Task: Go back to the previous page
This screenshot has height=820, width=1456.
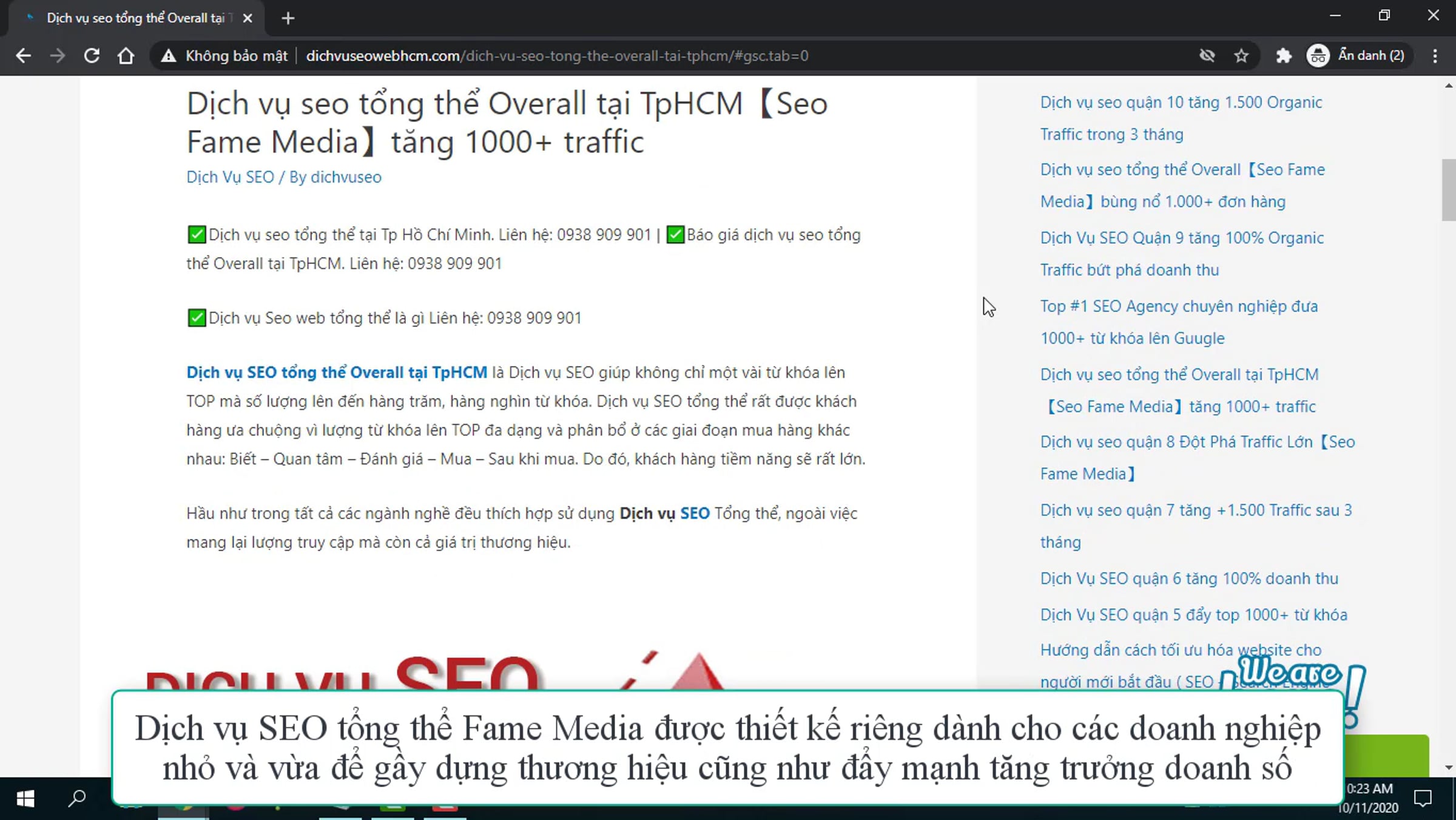Action: pos(23,56)
